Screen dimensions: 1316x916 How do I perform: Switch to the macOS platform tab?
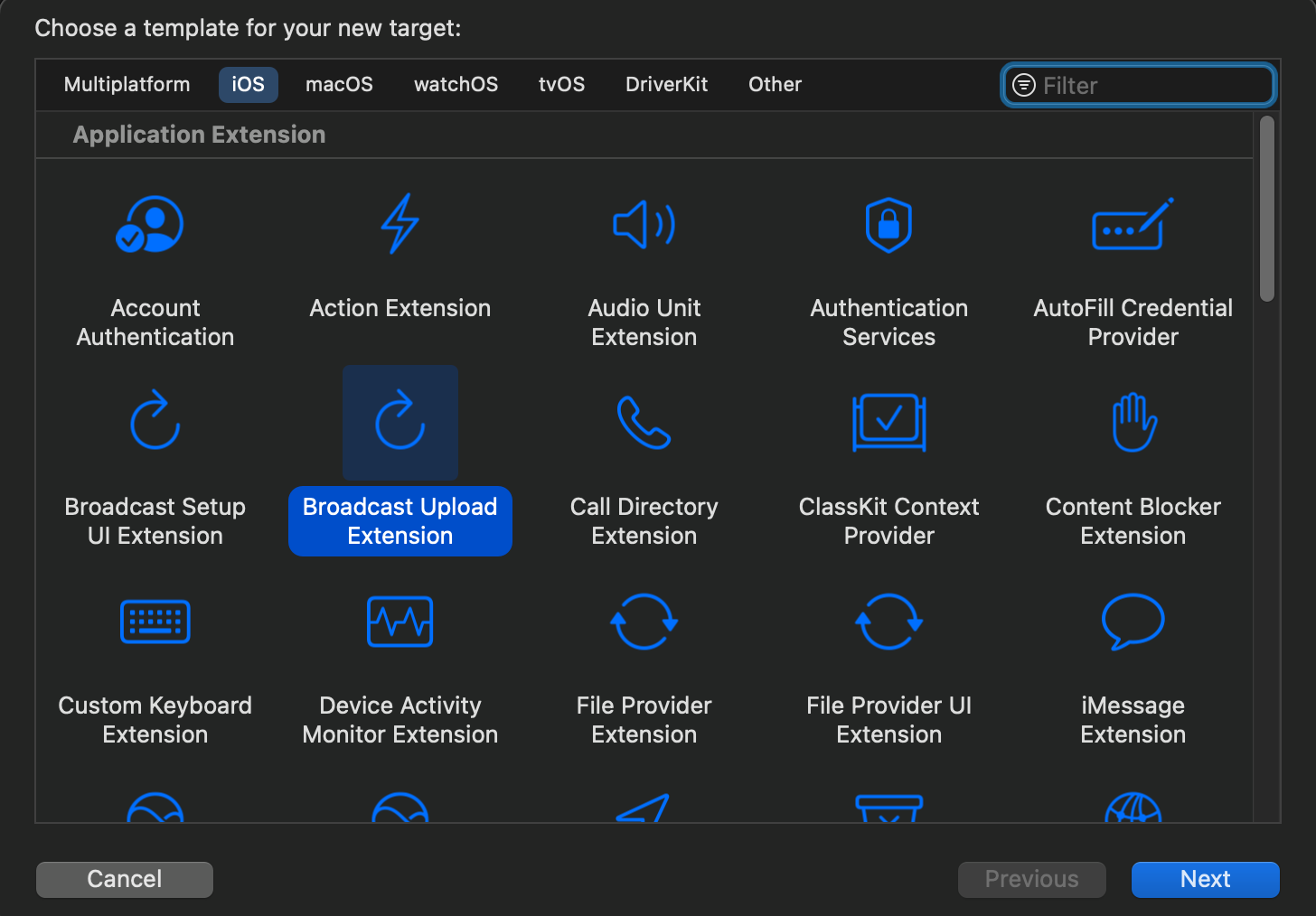point(339,85)
